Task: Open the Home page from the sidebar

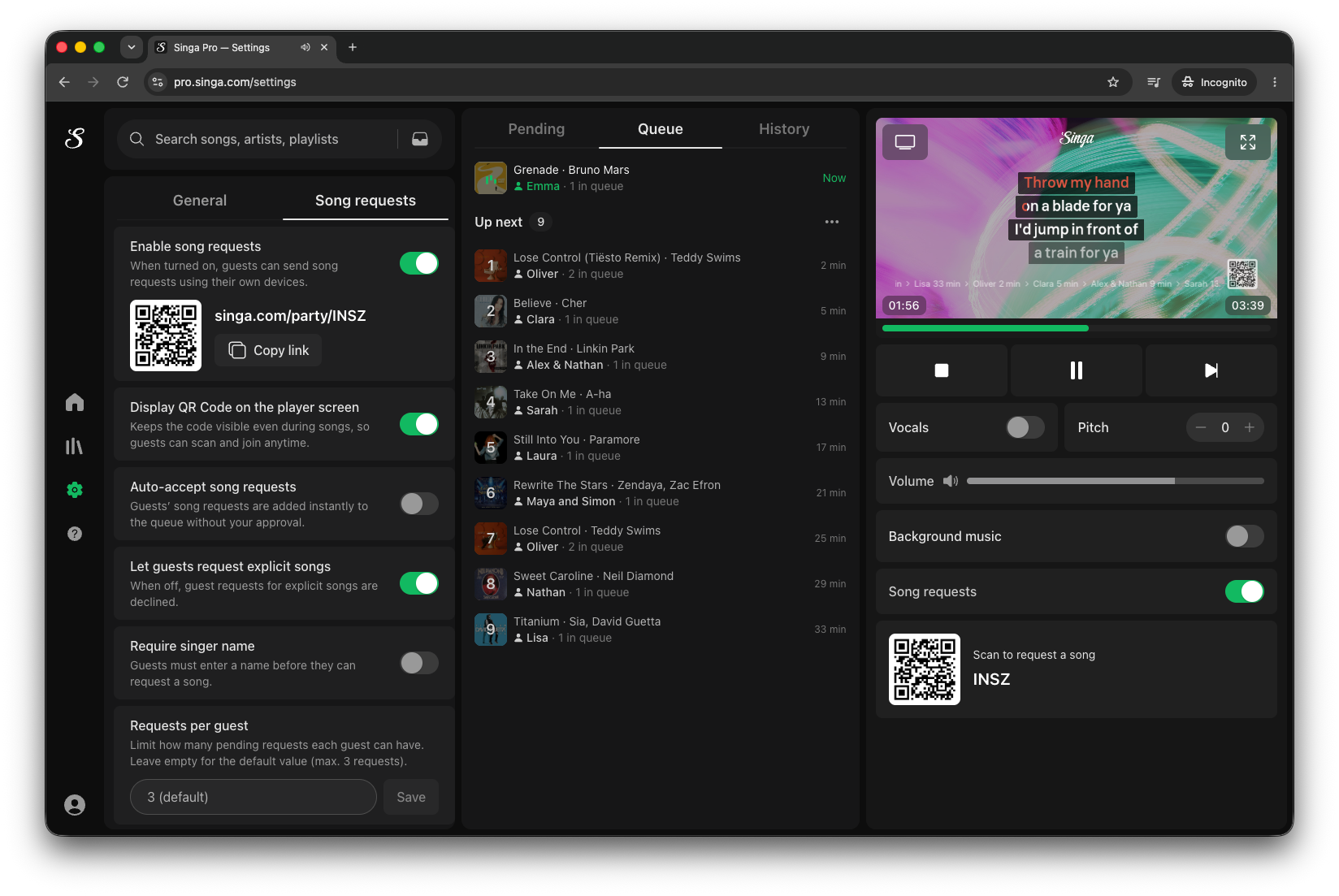Action: (x=75, y=402)
